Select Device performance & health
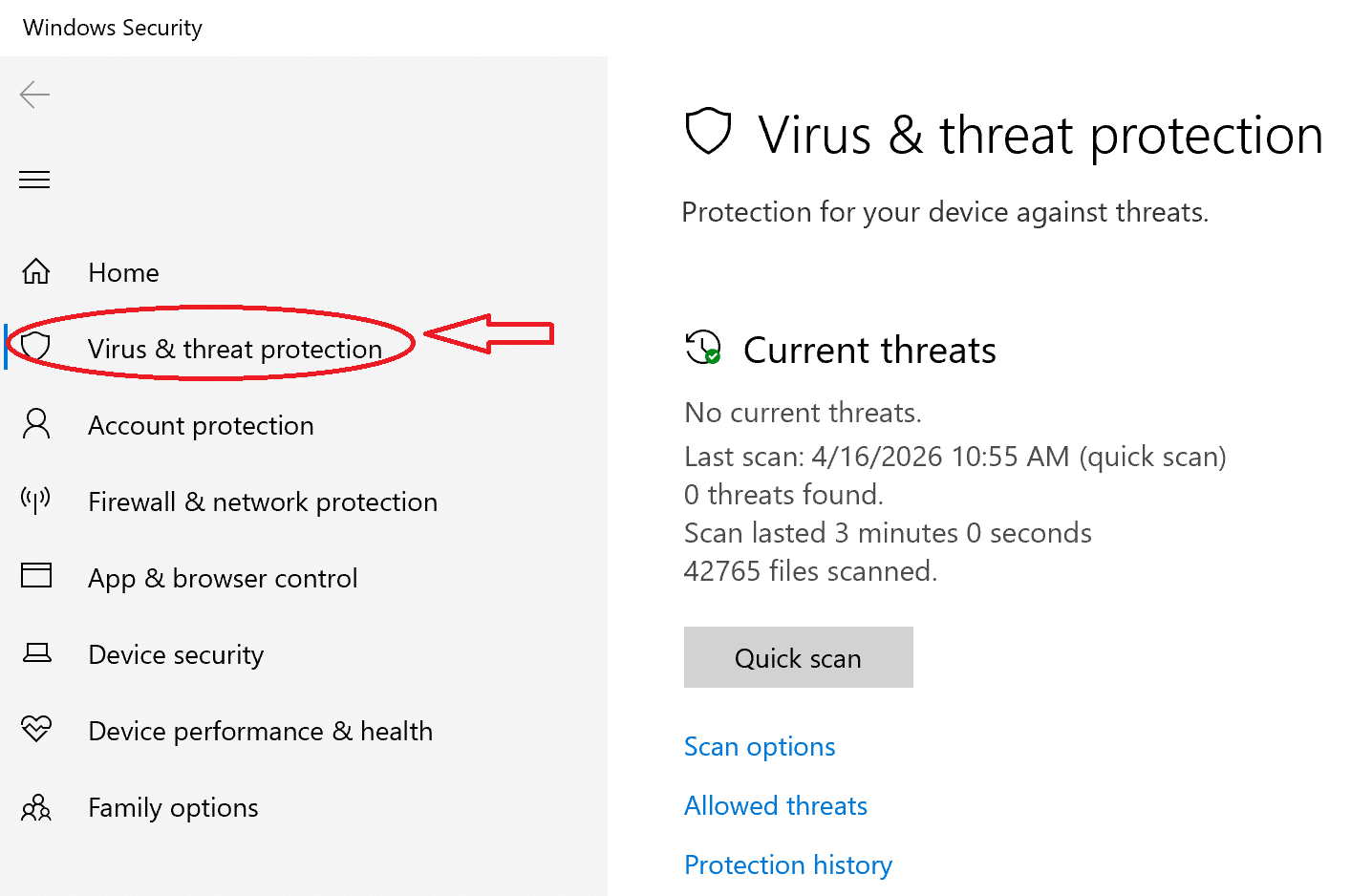This screenshot has height=896, width=1351. click(x=260, y=732)
